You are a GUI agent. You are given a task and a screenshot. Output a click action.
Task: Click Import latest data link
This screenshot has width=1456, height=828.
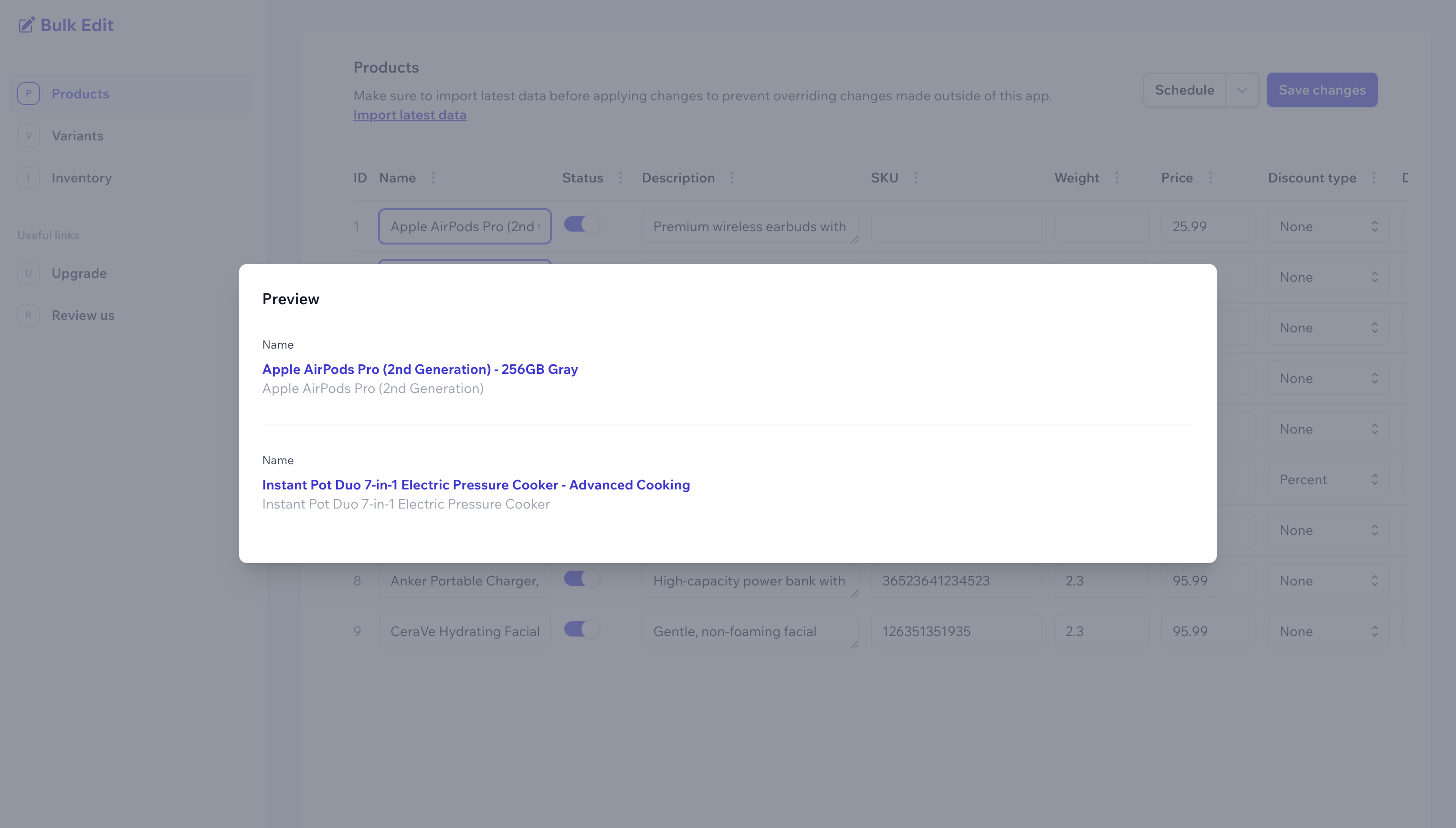tap(410, 115)
